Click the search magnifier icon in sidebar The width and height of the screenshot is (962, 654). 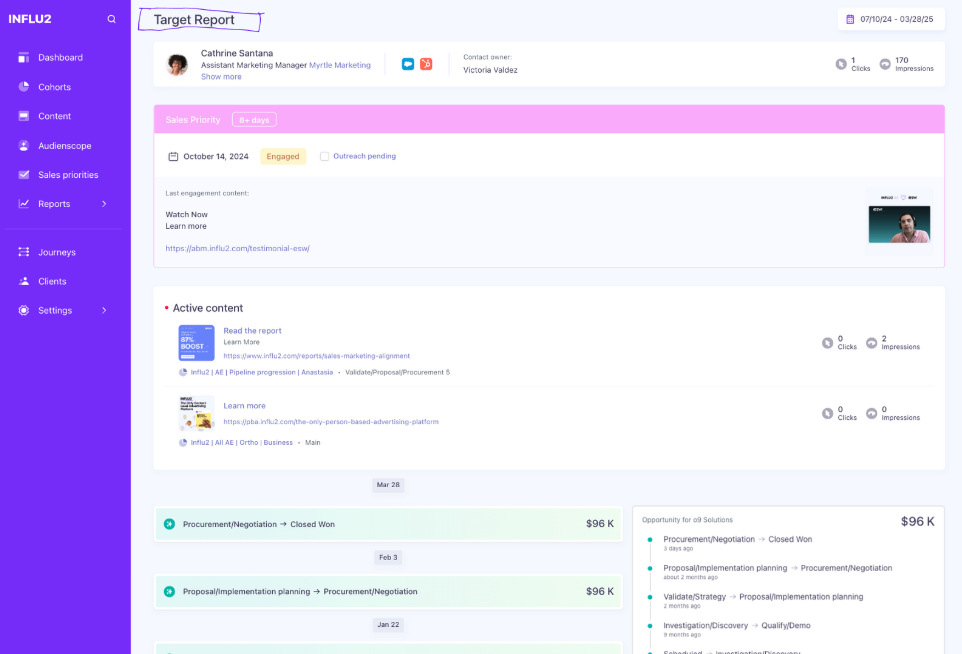click(x=112, y=19)
